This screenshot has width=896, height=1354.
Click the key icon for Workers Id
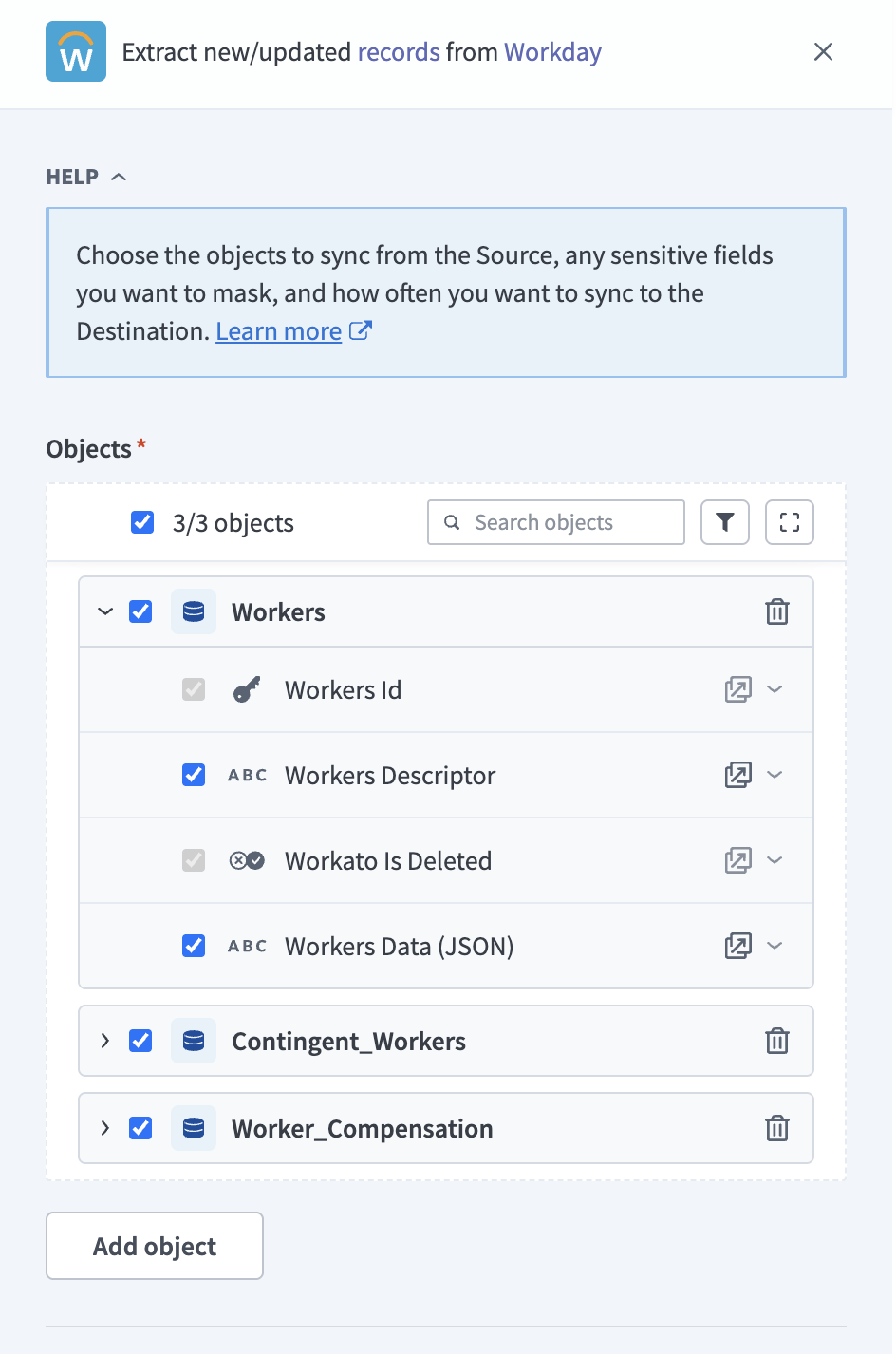pos(247,689)
